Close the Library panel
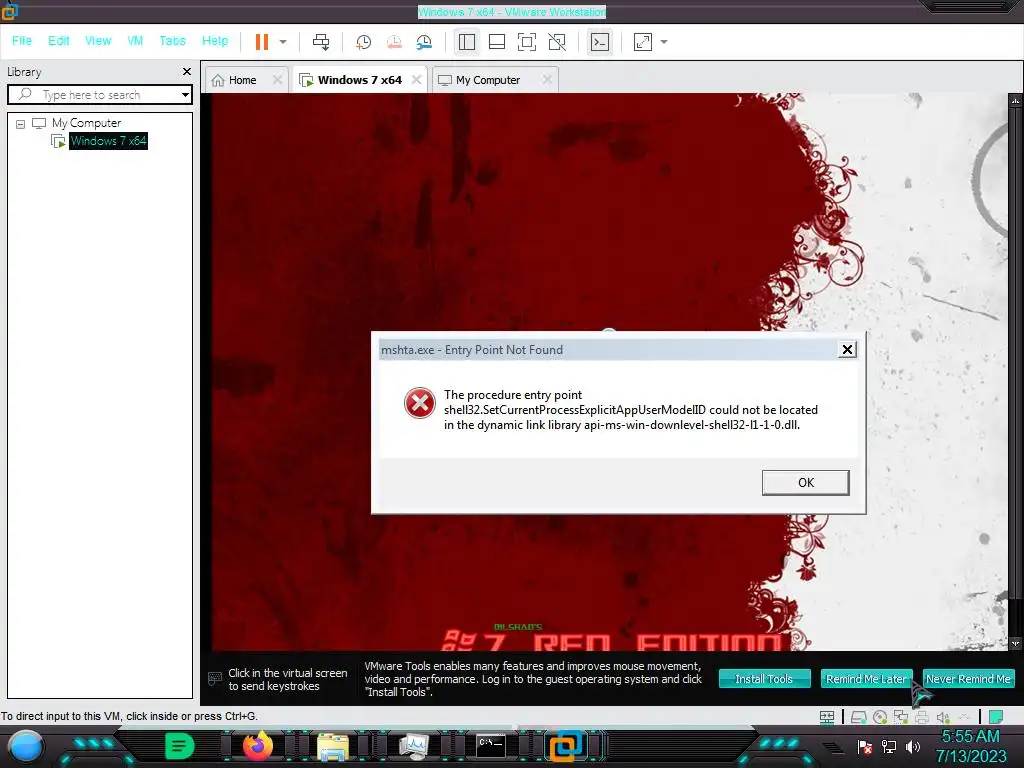The height and width of the screenshot is (768, 1024). (187, 71)
